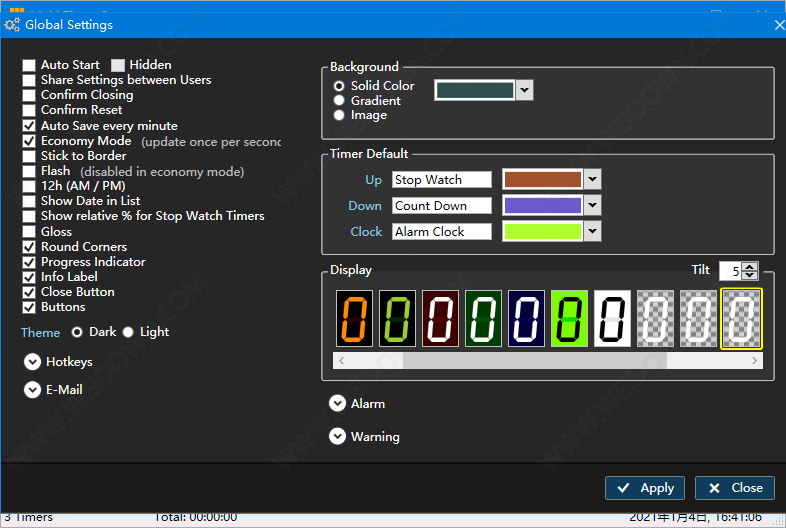Uncheck Round Corners
Viewport: 786px width, 528px height.
pyautogui.click(x=29, y=247)
